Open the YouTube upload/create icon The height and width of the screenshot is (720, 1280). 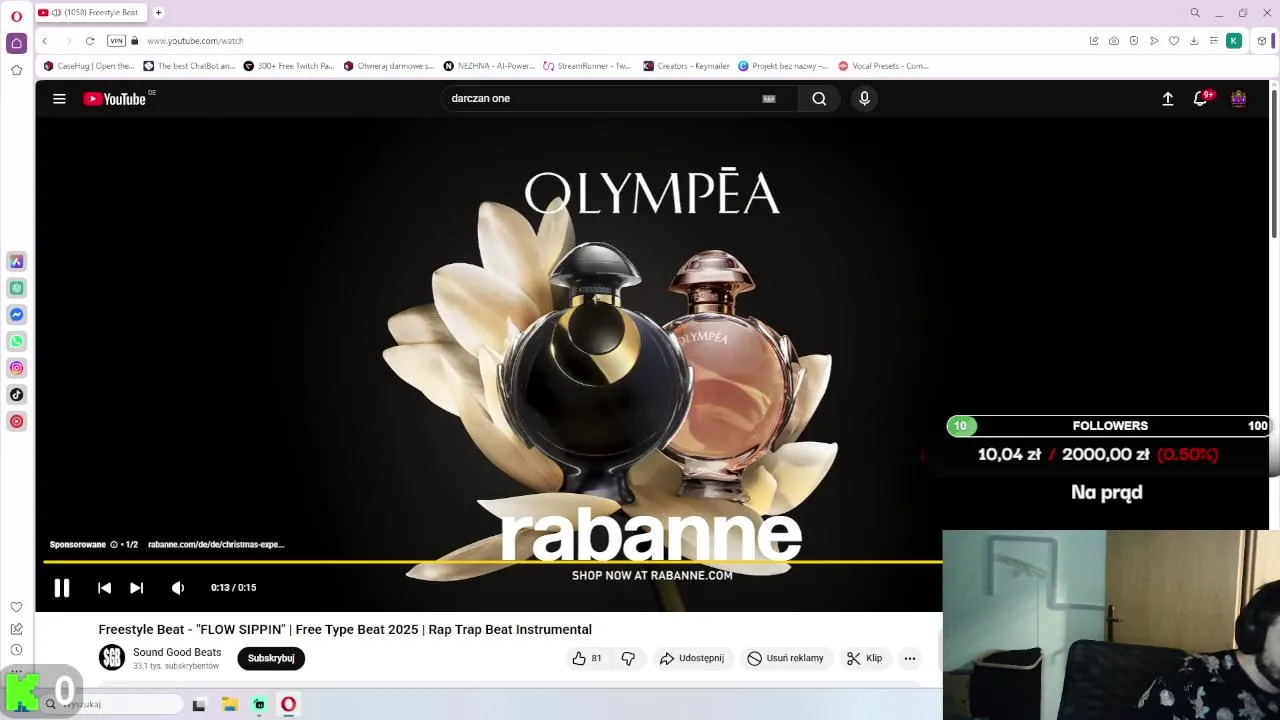pyautogui.click(x=1167, y=99)
